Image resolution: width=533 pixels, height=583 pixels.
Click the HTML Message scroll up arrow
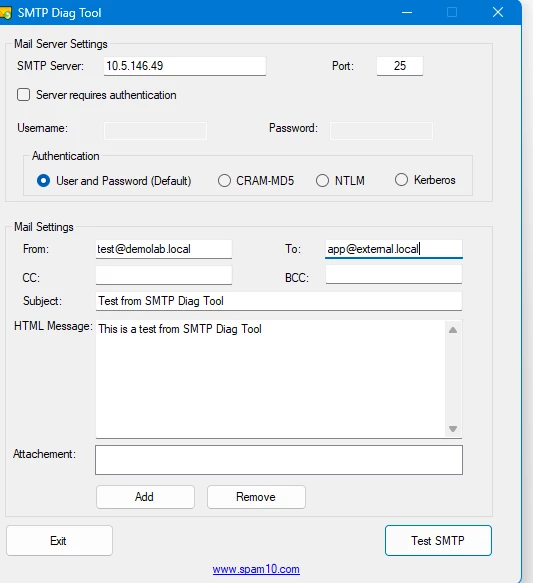[453, 330]
